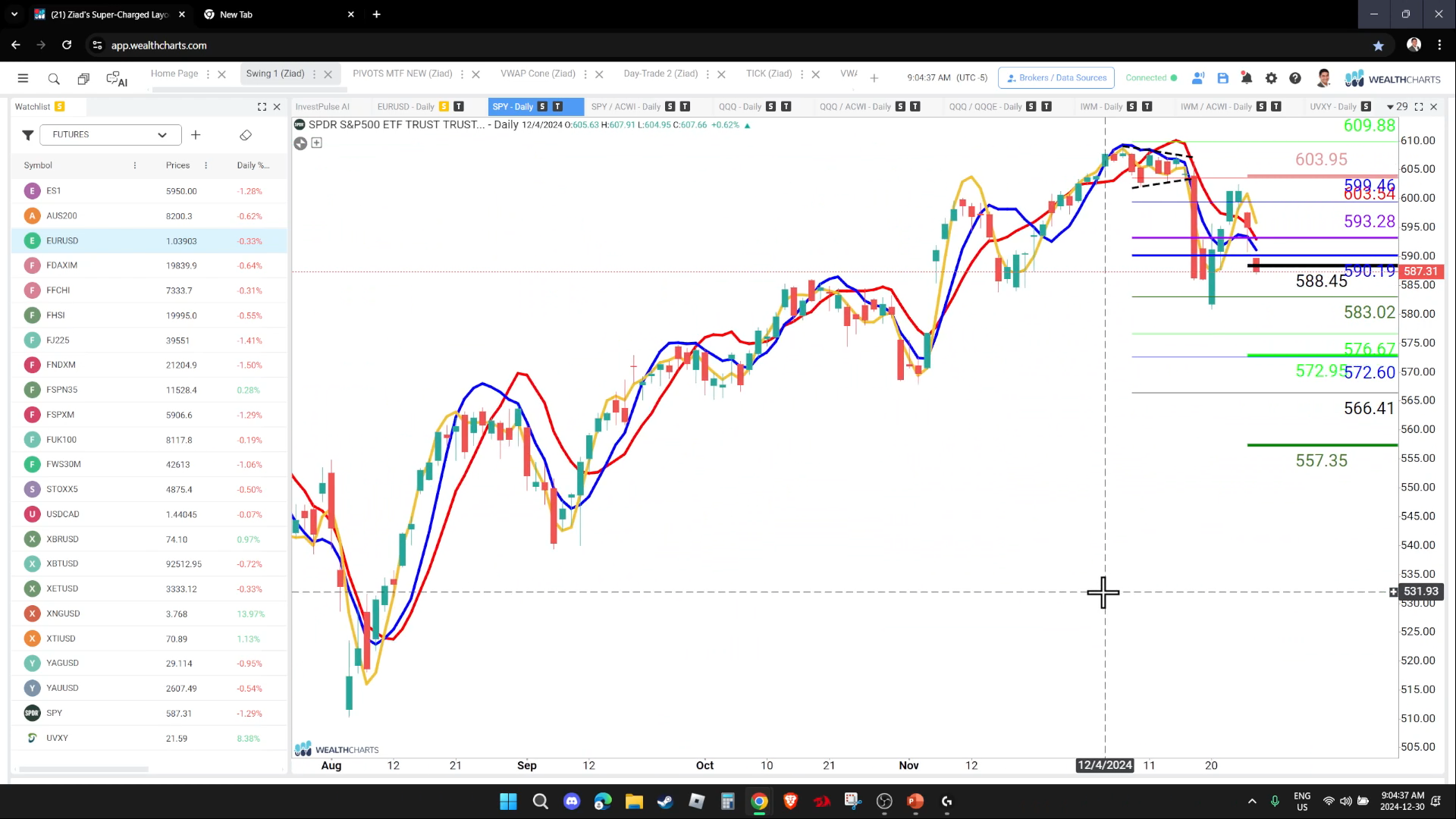1456x819 pixels.
Task: Click the search magnifier icon in toolbar
Action: click(x=54, y=78)
